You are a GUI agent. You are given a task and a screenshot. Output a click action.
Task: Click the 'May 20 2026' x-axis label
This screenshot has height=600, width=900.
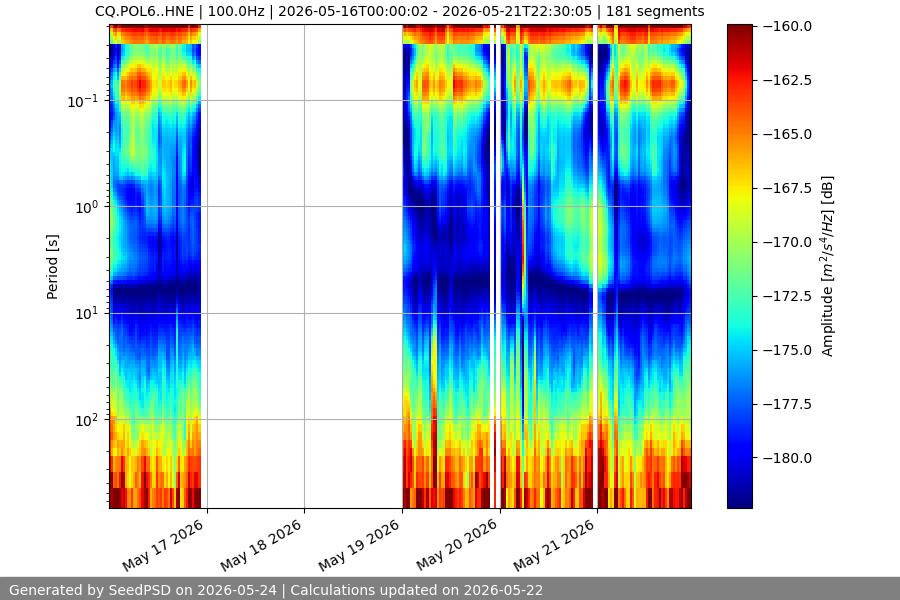[457, 545]
